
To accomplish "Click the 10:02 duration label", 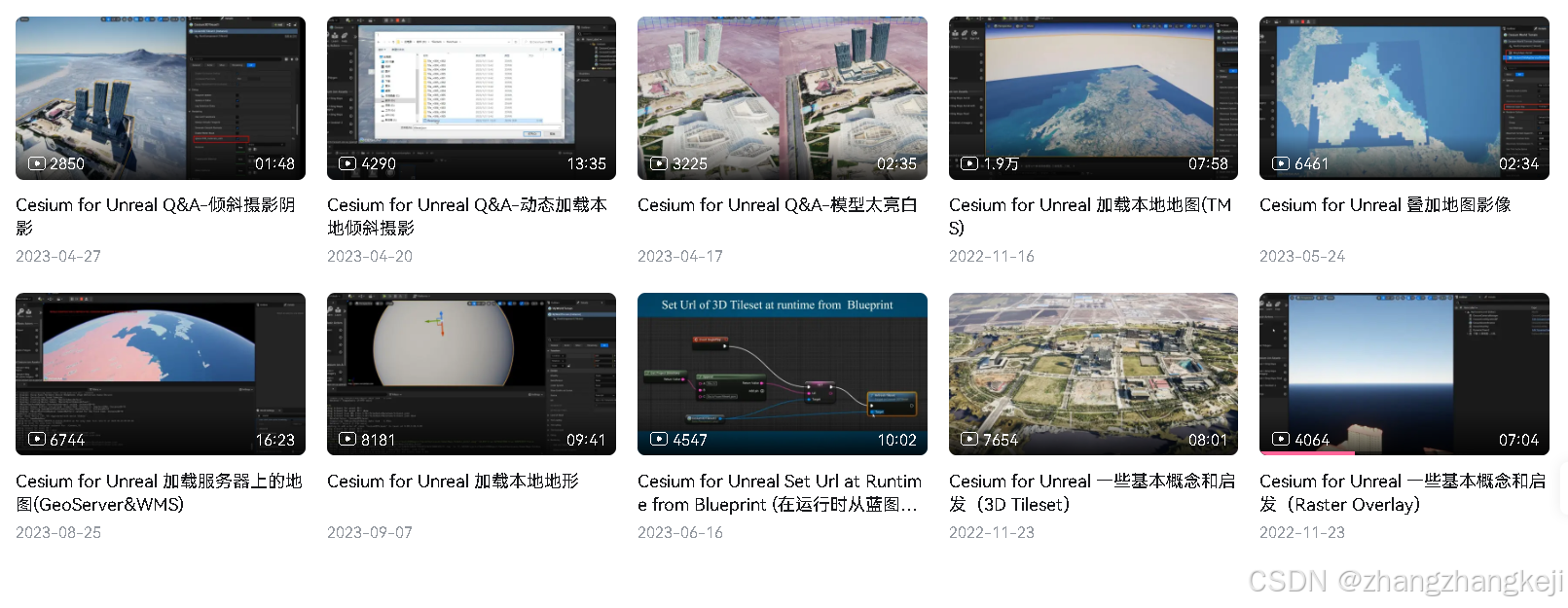I will pyautogui.click(x=896, y=440).
